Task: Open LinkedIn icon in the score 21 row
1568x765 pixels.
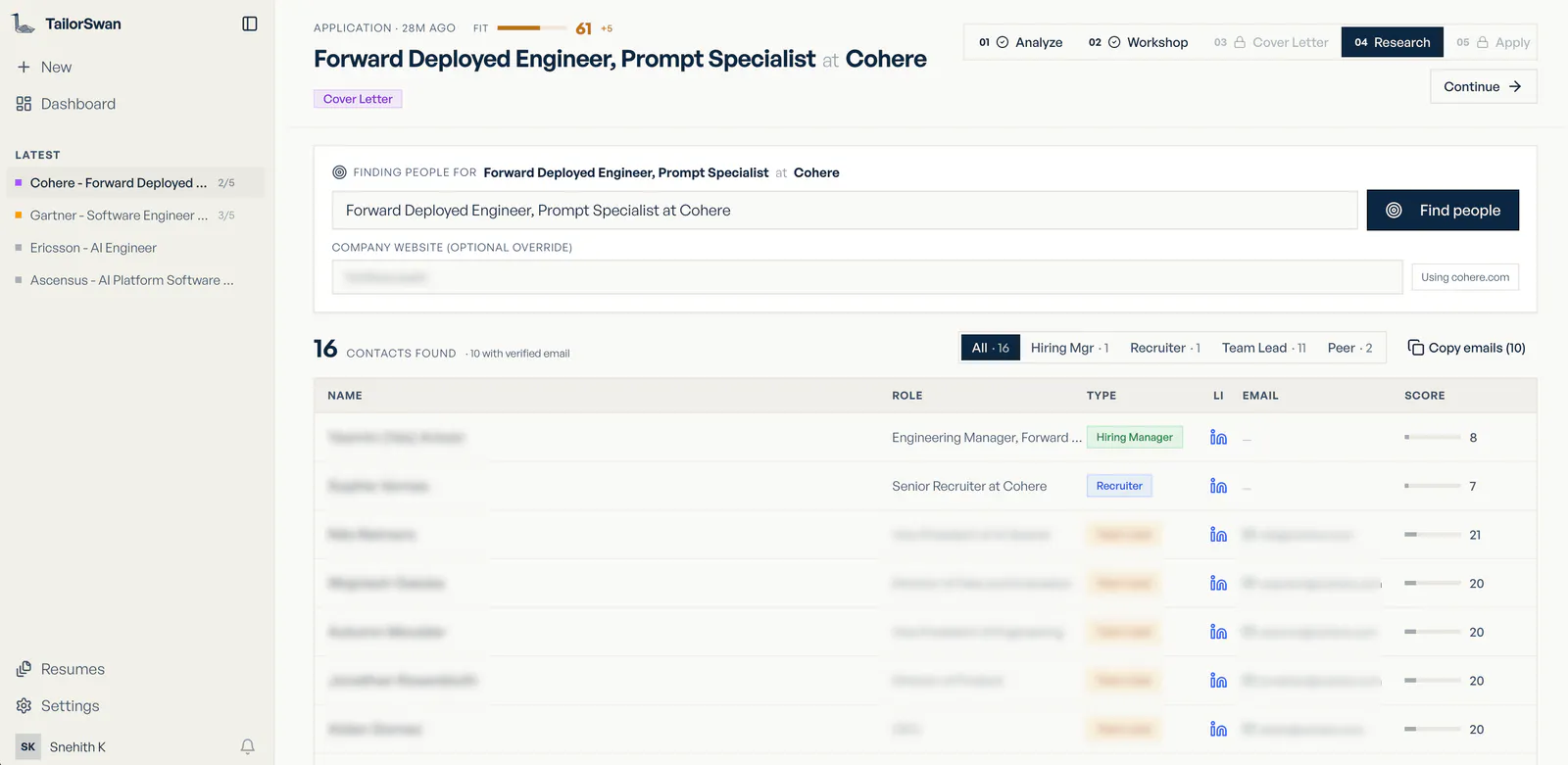Action: (x=1218, y=535)
